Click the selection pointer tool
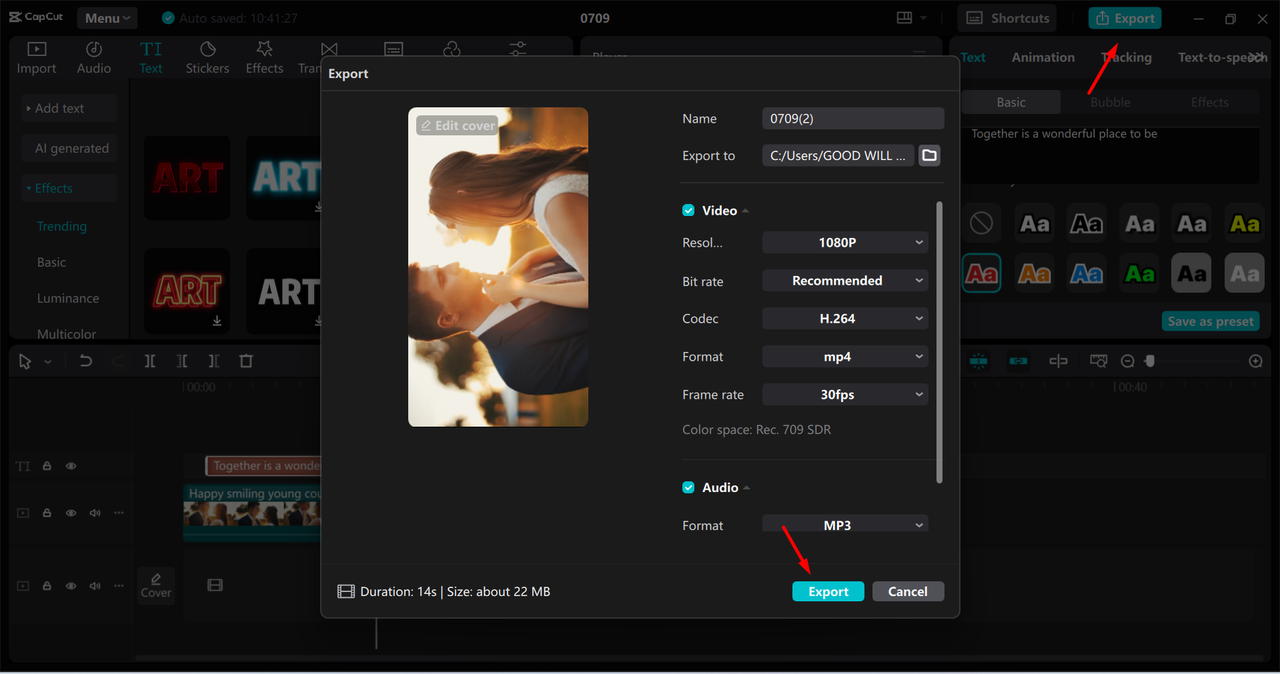Viewport: 1280px width, 674px height. point(26,361)
